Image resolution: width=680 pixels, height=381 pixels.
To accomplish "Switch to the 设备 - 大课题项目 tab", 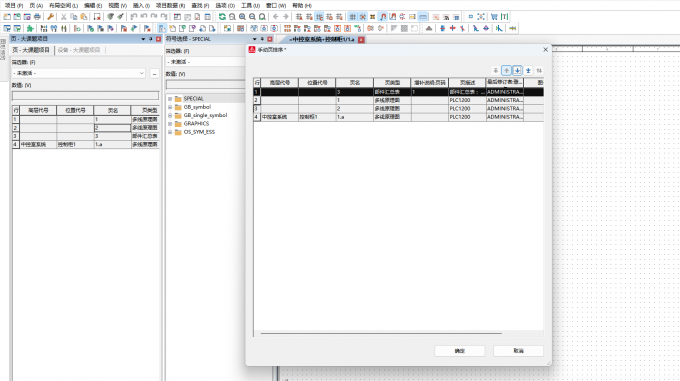I will (x=79, y=50).
